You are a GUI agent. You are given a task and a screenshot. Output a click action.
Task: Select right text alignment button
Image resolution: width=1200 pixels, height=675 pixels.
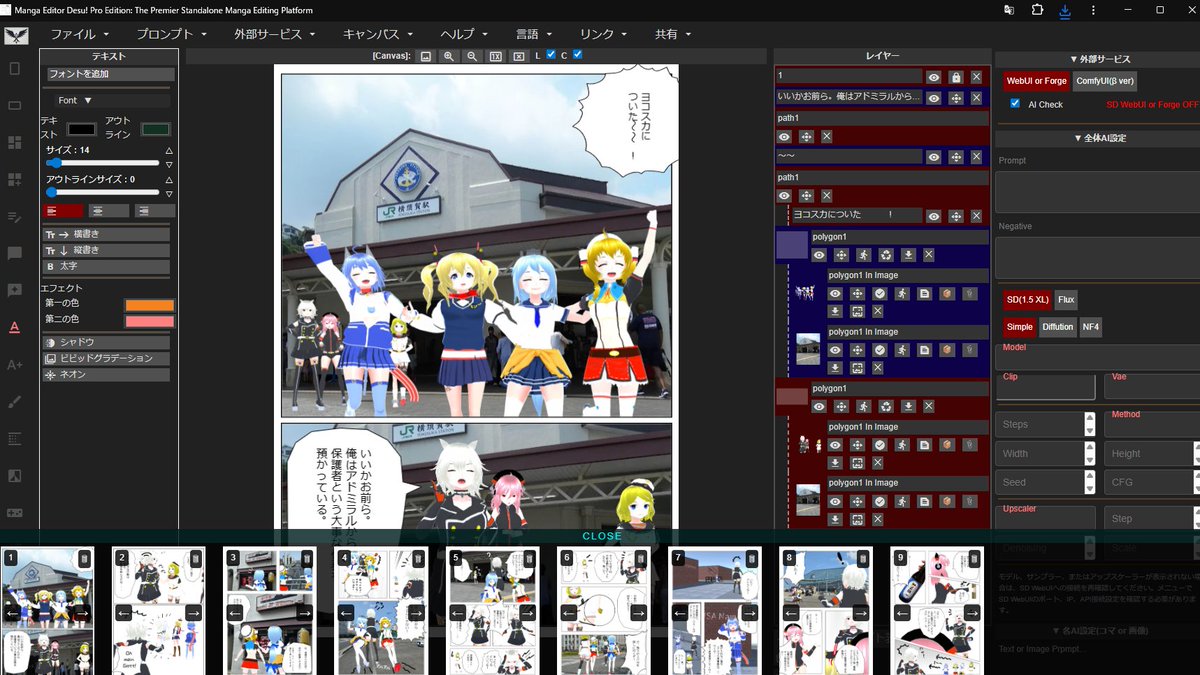pos(154,211)
